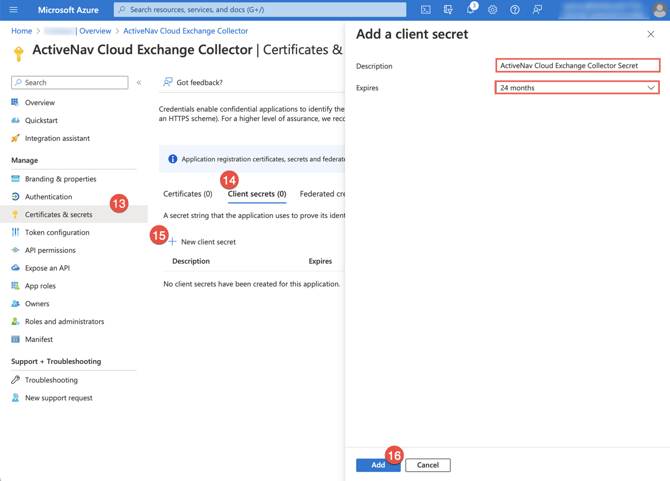
Task: Switch to the Certificates (0) tab
Action: coord(188,194)
